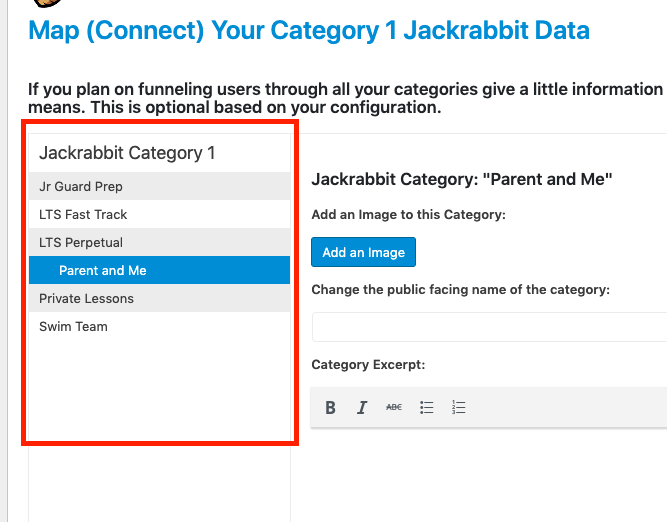
Task: Click the Category Excerpt label
Action: coord(368,365)
